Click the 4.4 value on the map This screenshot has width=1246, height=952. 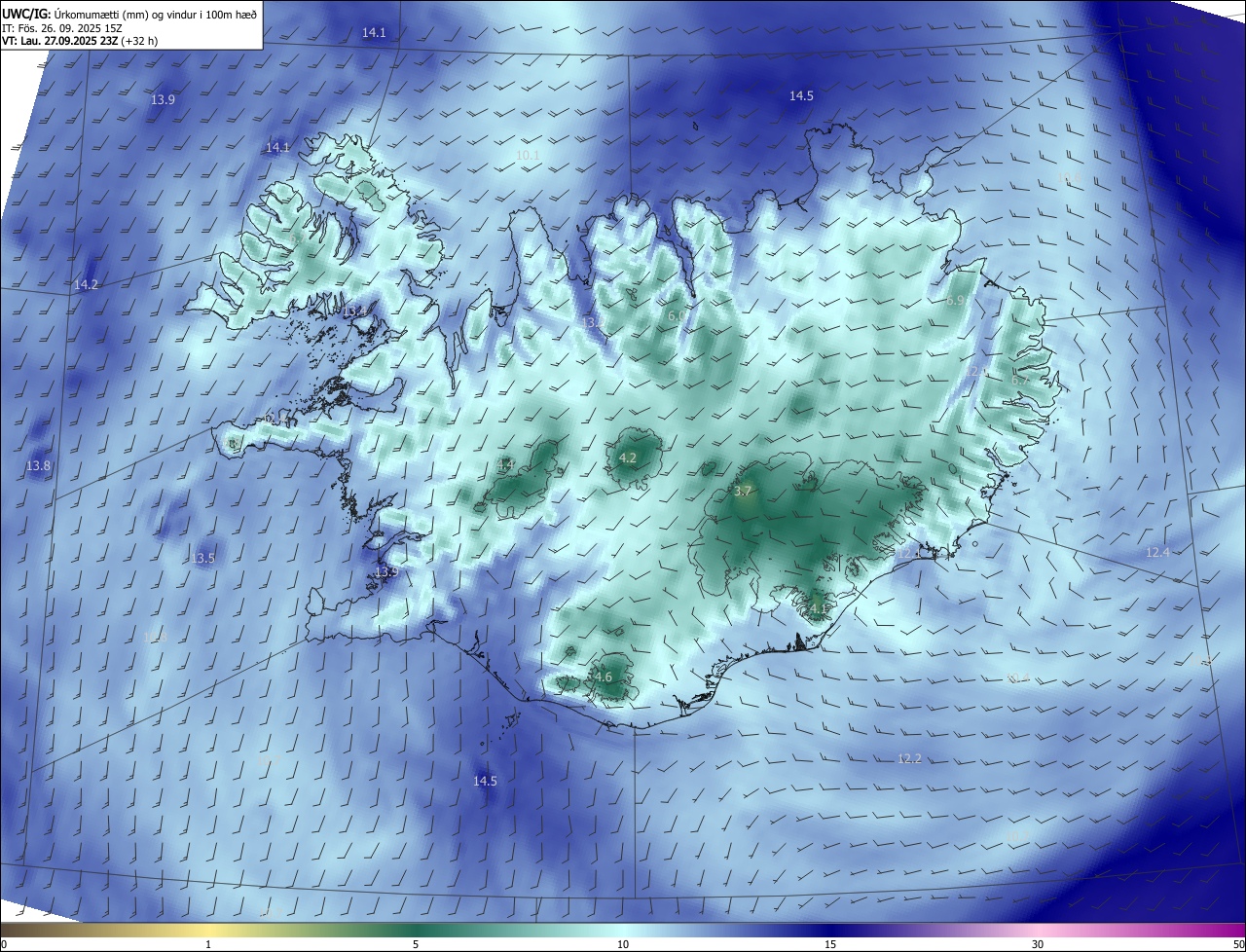[505, 465]
